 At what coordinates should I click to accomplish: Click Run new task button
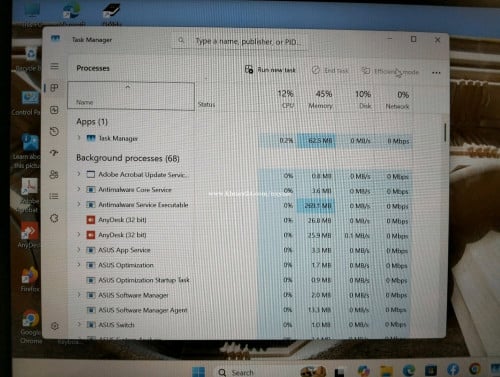[270, 70]
